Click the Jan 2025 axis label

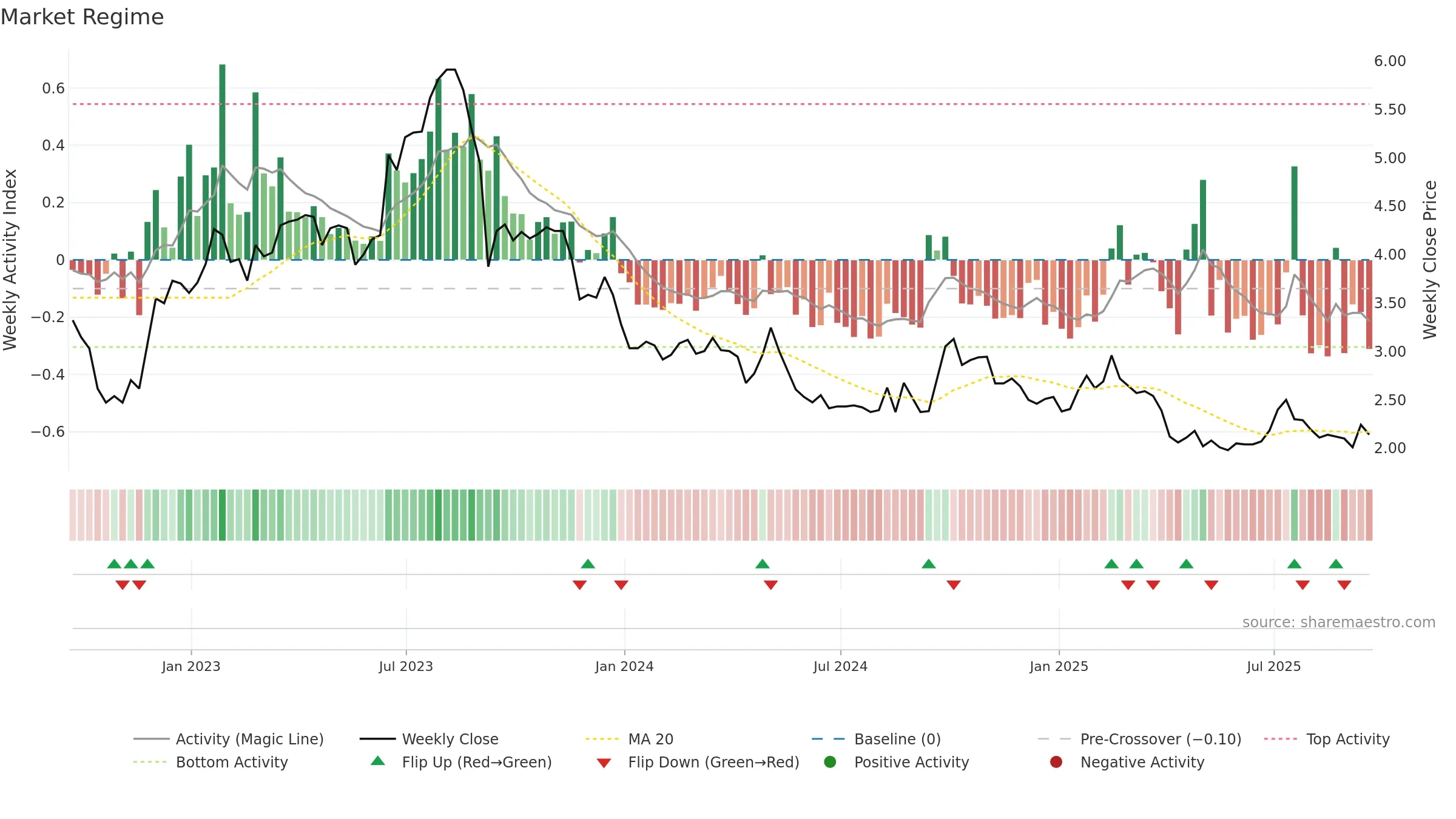[x=1059, y=666]
